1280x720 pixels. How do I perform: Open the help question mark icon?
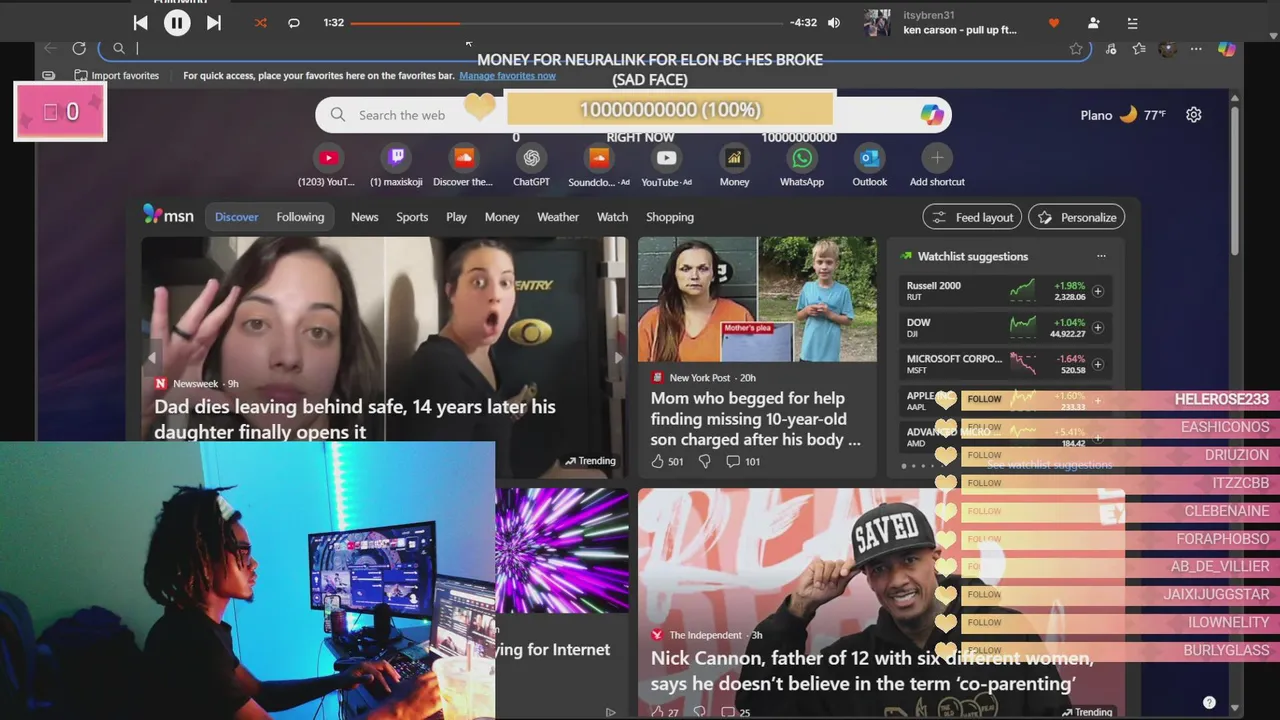[x=1209, y=702]
